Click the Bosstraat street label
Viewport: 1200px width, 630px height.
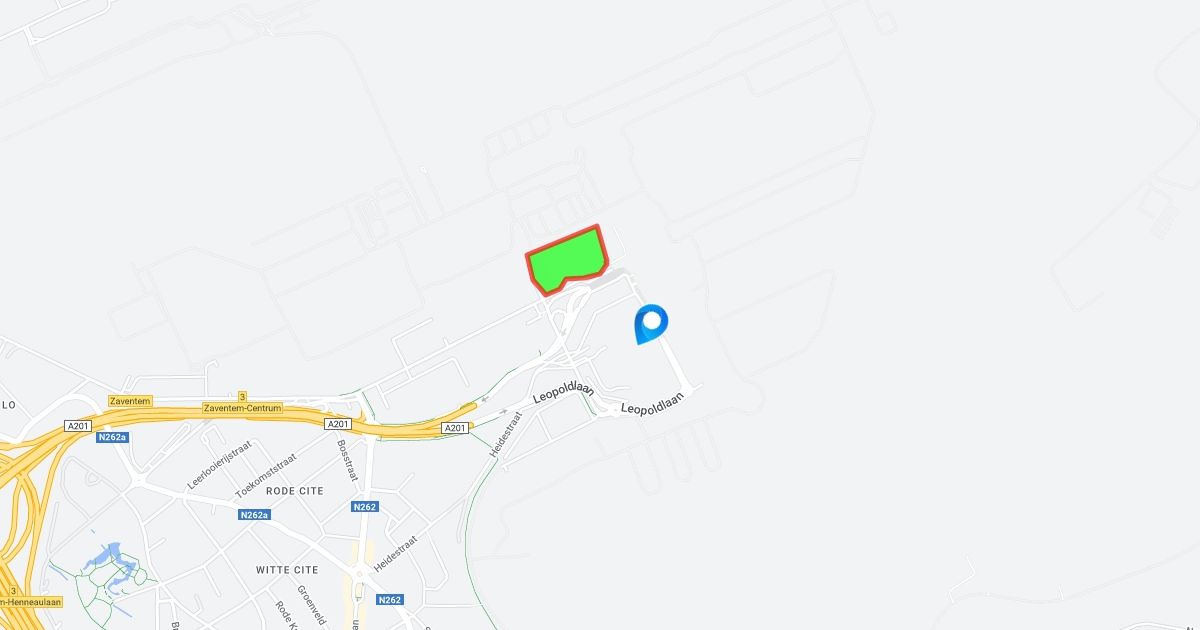tap(346, 461)
